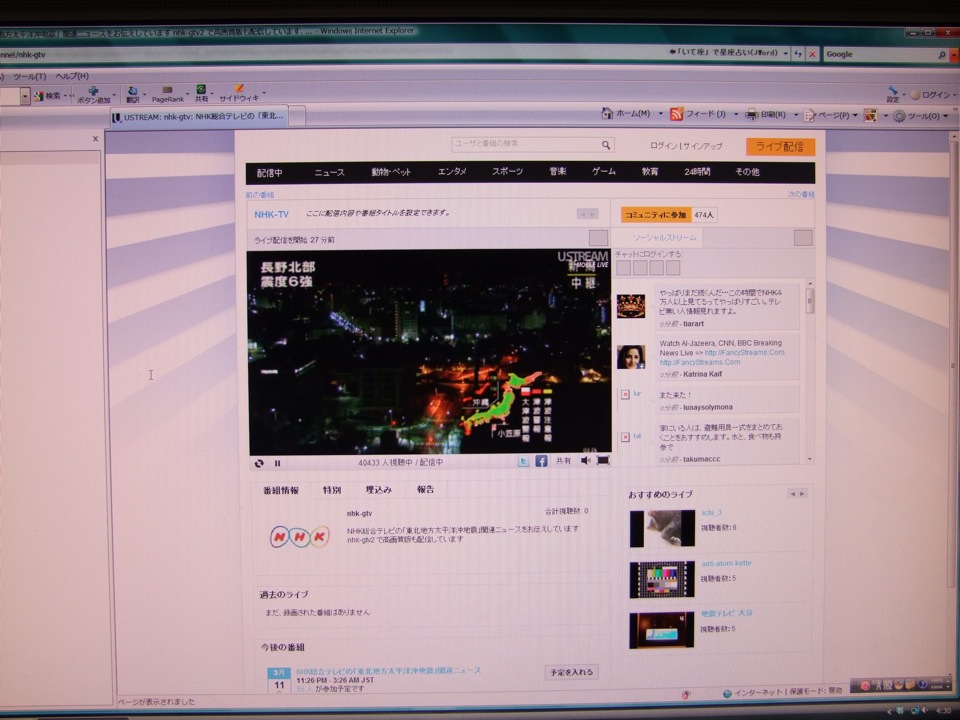
Task: Click the Facebook share icon under the video
Action: pos(541,461)
